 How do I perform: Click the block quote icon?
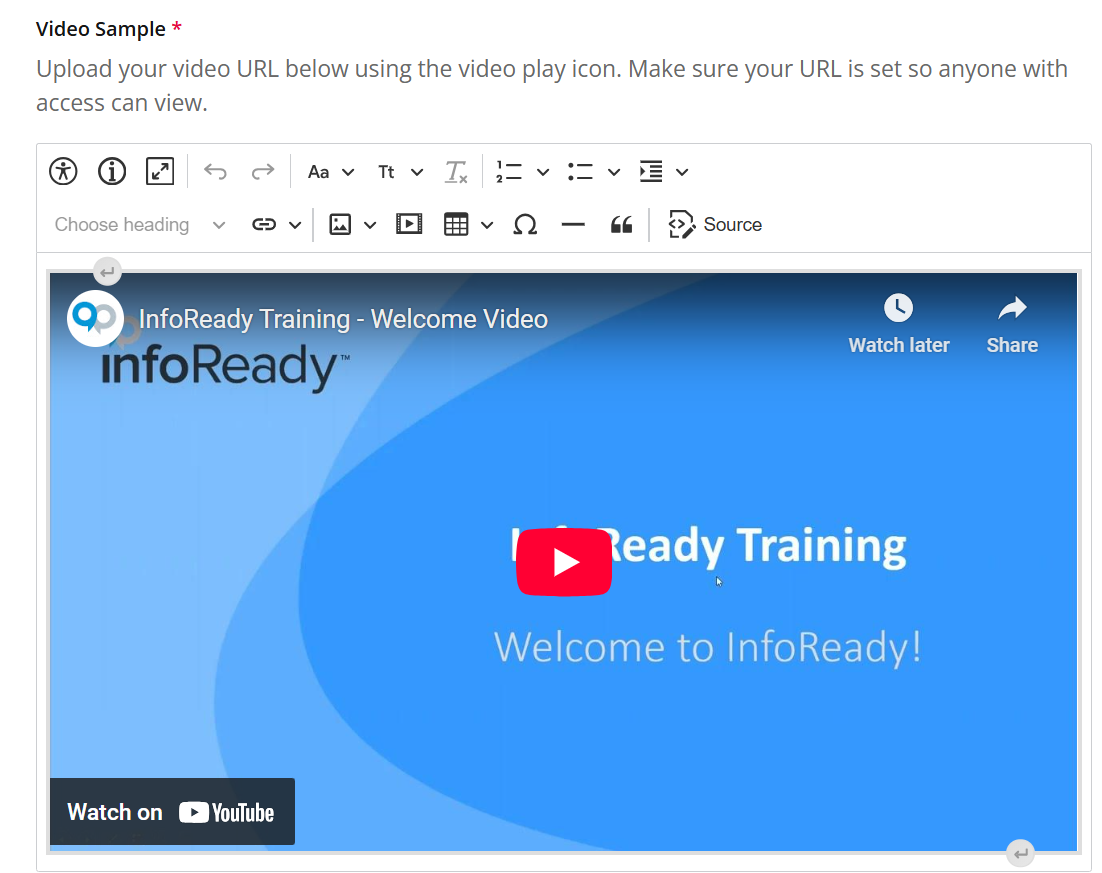click(621, 225)
